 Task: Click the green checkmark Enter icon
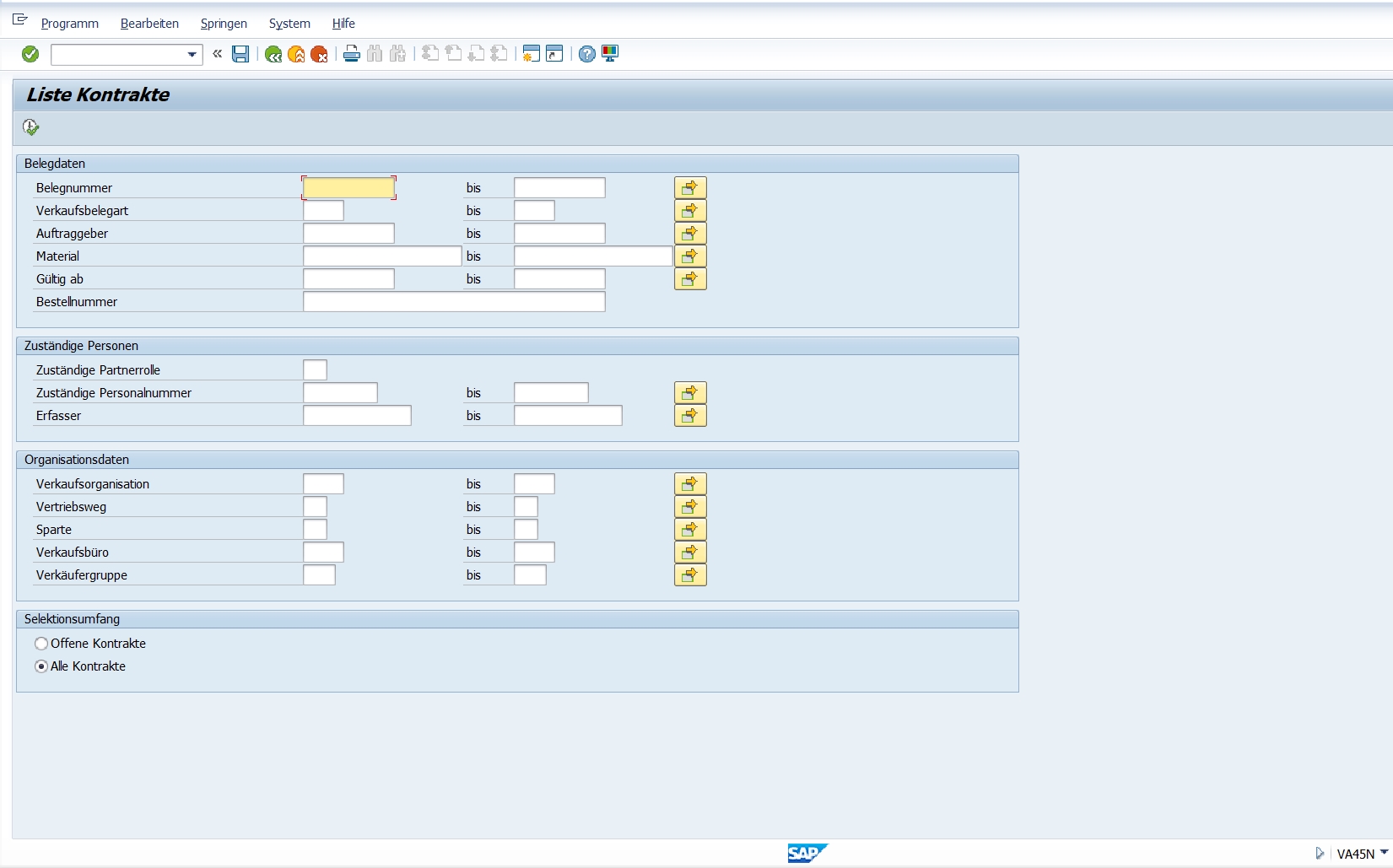click(x=30, y=54)
